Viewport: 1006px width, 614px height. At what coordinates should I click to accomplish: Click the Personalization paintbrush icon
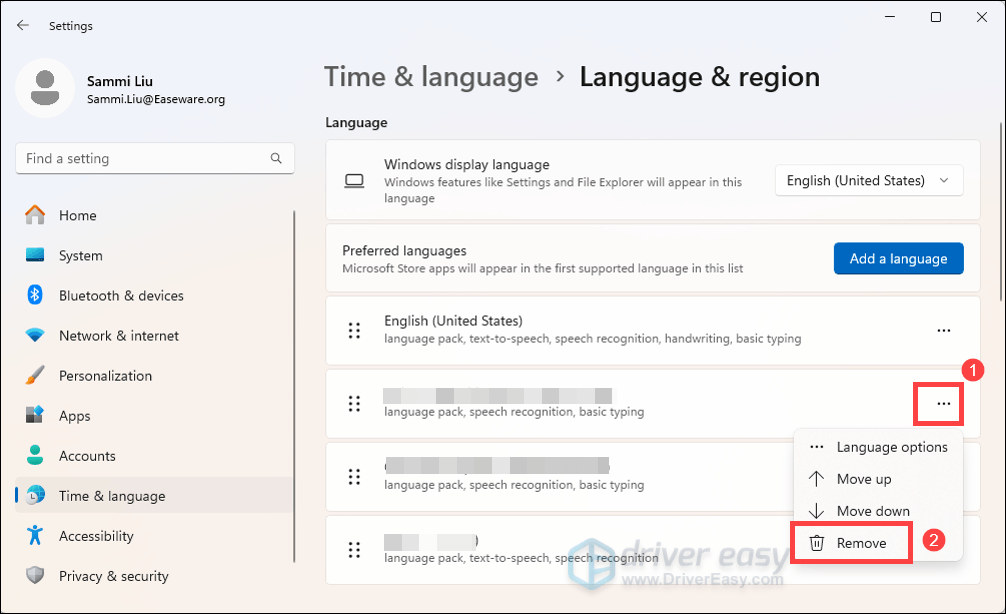(x=36, y=375)
